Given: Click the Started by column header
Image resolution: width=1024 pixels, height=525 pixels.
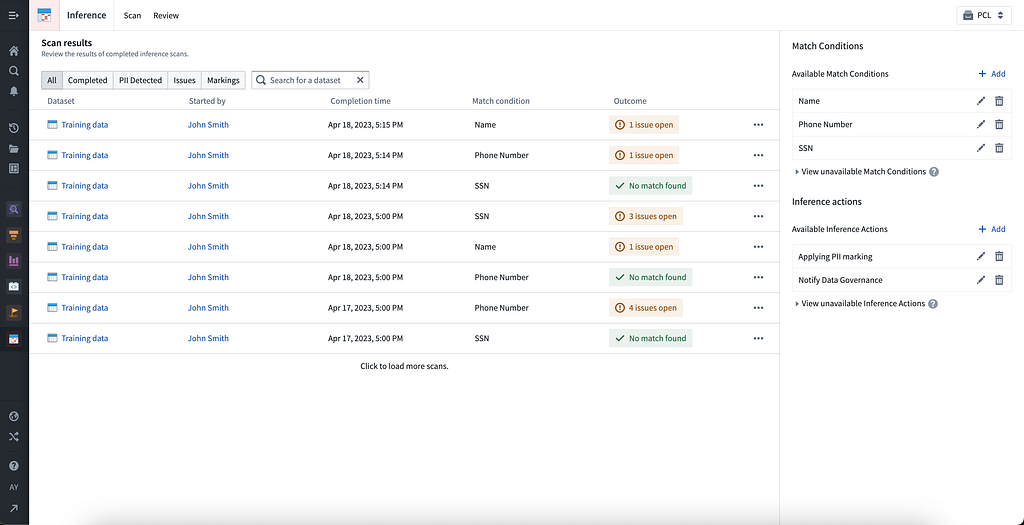Looking at the screenshot, I should [207, 101].
